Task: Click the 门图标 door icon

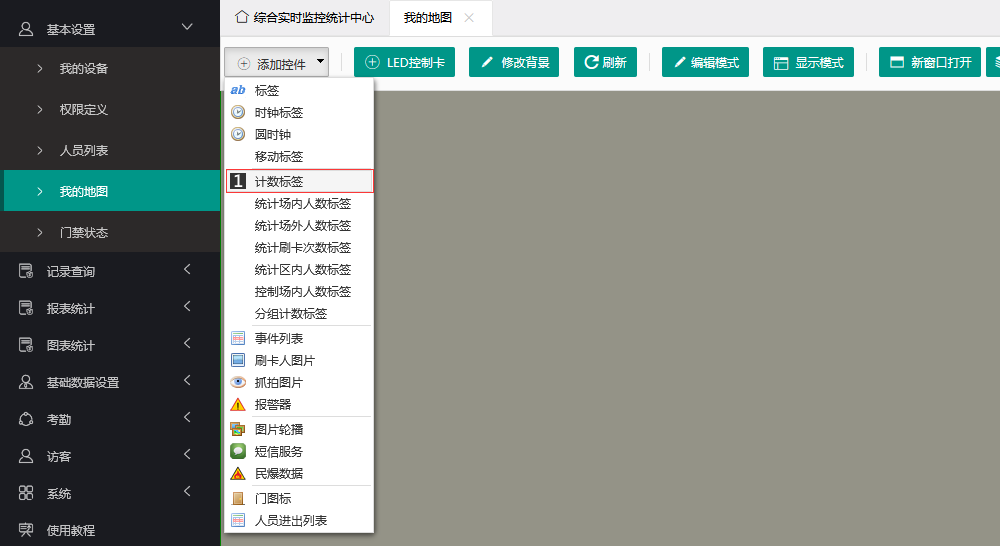Action: [x=238, y=498]
